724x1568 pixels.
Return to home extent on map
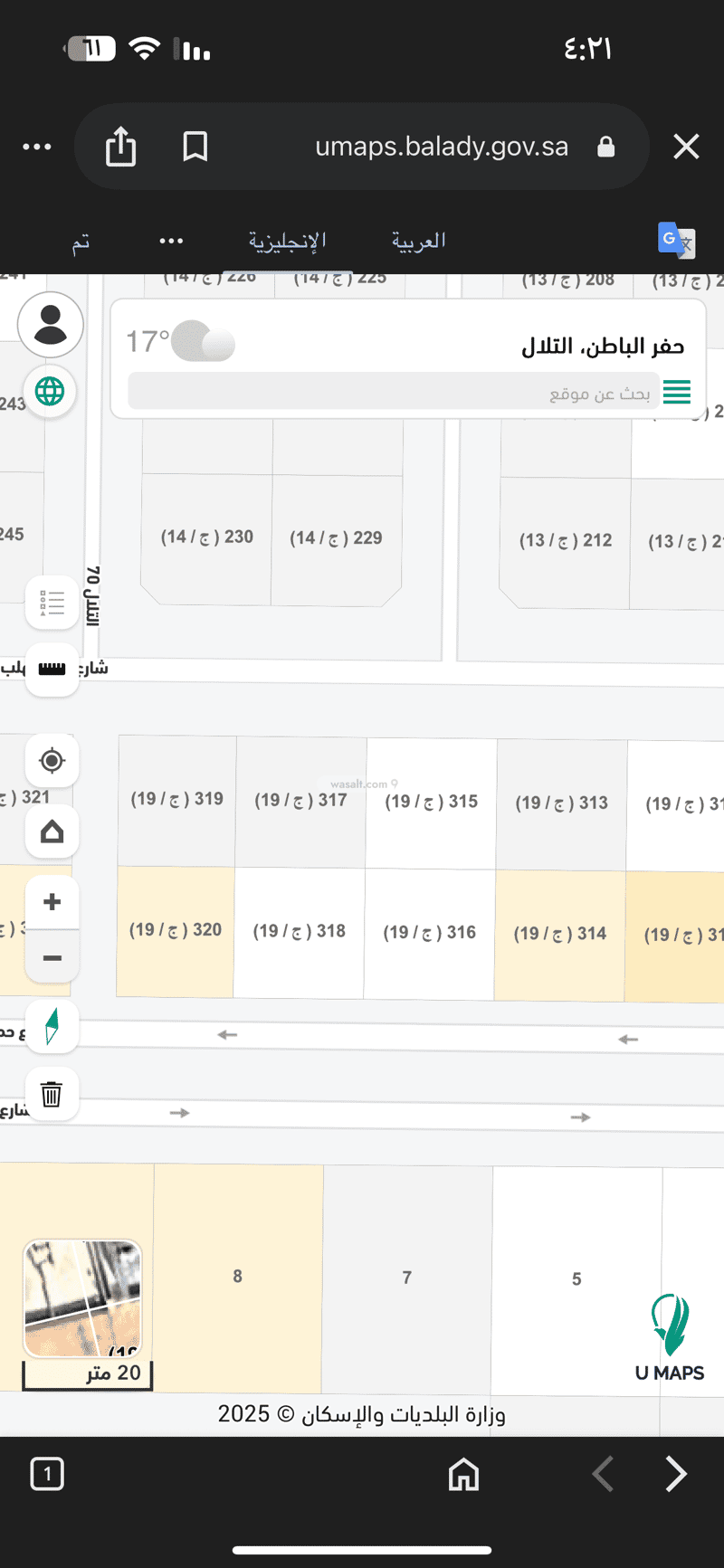click(x=52, y=832)
